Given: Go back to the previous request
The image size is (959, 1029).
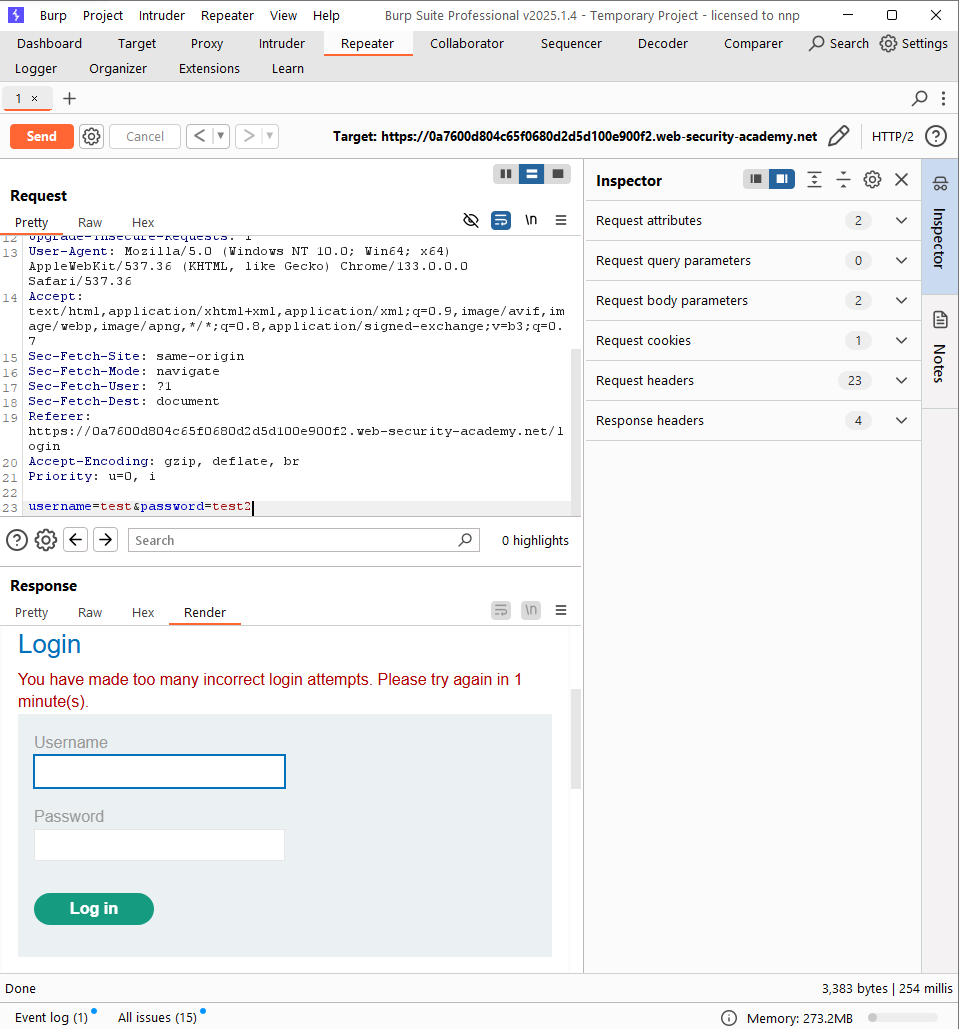Looking at the screenshot, I should point(200,136).
